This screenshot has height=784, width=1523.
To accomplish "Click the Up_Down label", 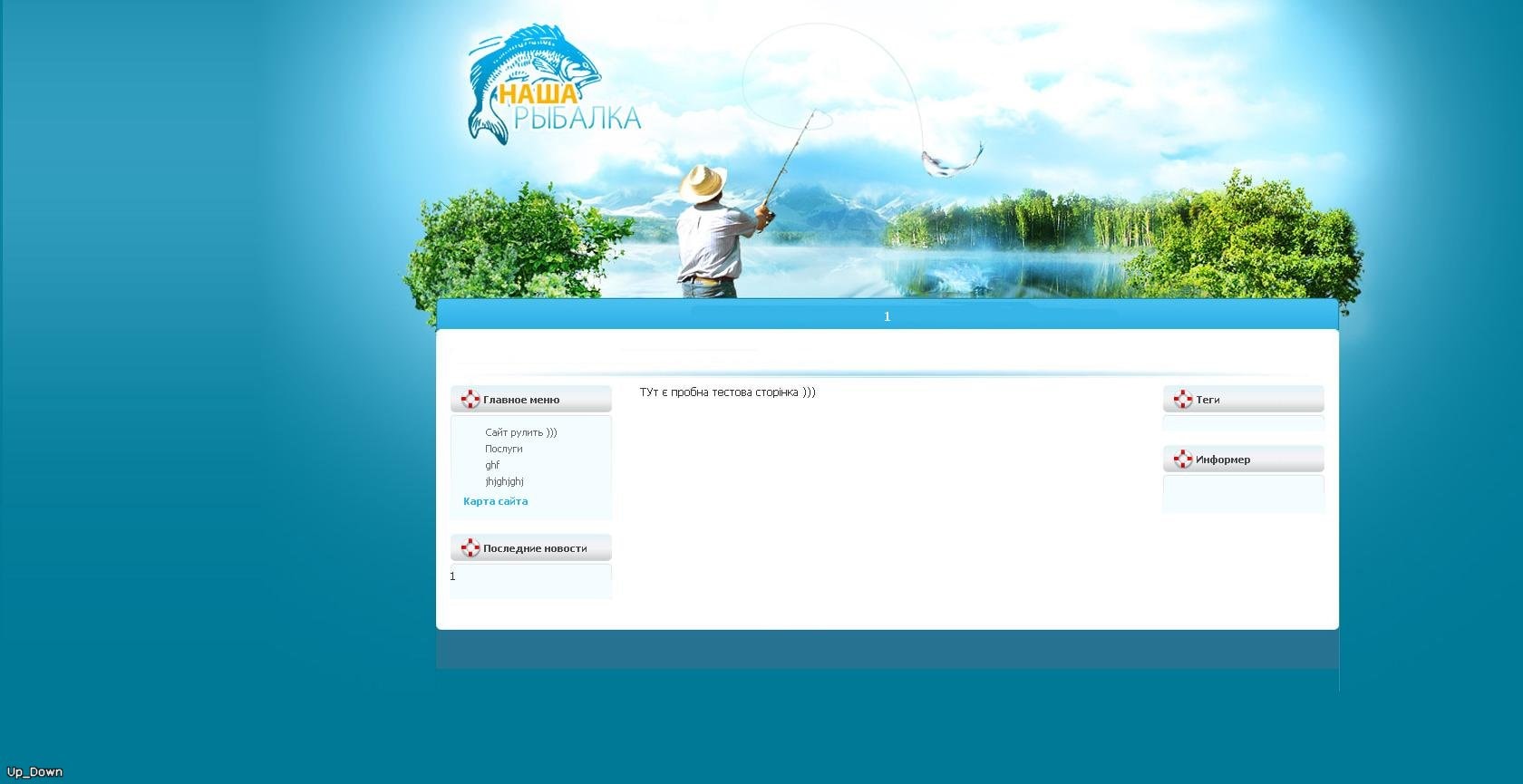I will (34, 772).
